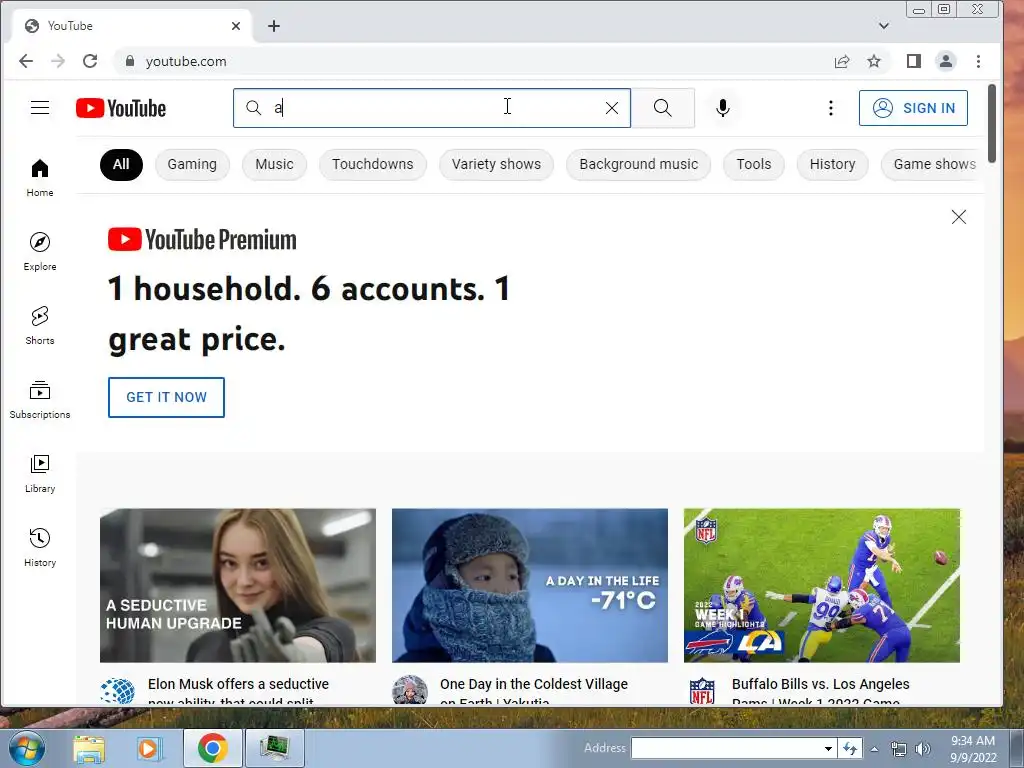Go back with the browser back arrow

pos(26,61)
